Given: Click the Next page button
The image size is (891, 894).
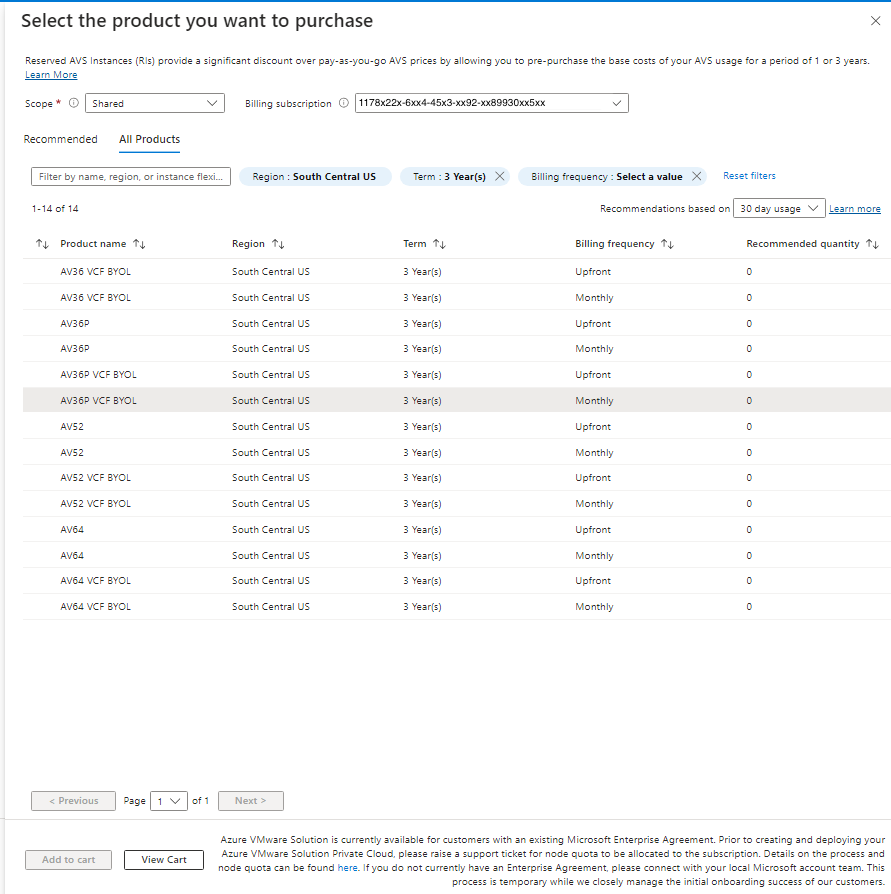Looking at the screenshot, I should pos(251,801).
